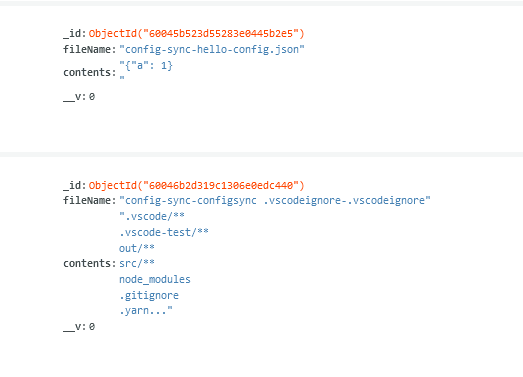Select the __v value 0 in first document
The height and width of the screenshot is (377, 523).
92,97
